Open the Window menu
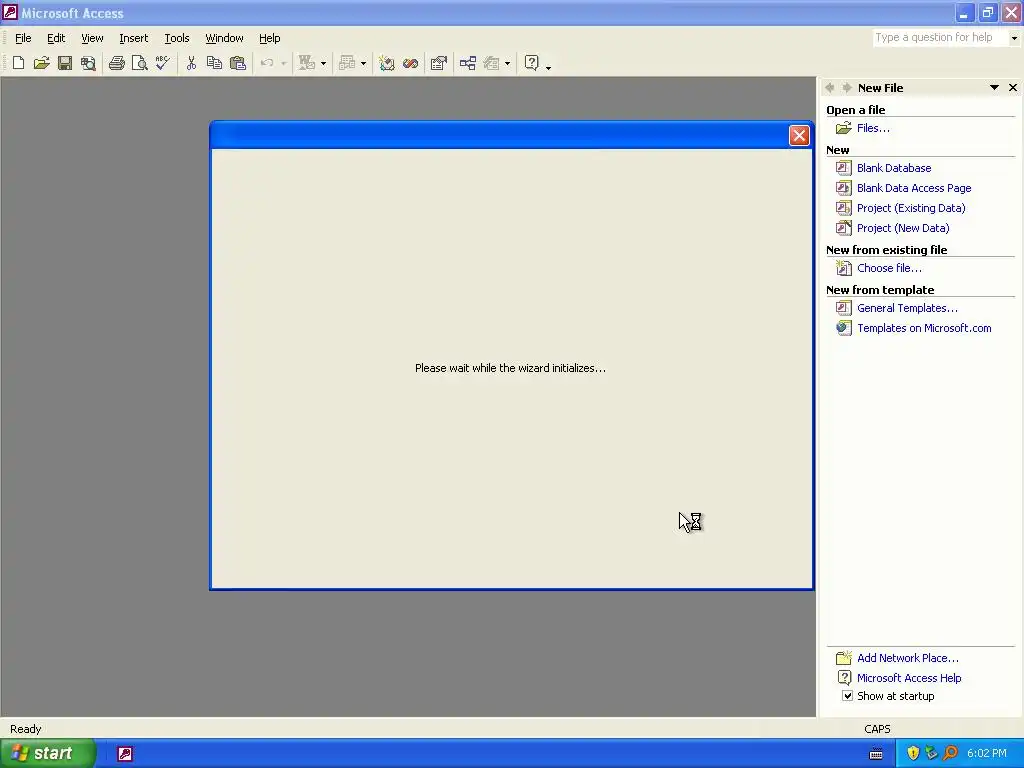The image size is (1024, 768). (x=224, y=38)
